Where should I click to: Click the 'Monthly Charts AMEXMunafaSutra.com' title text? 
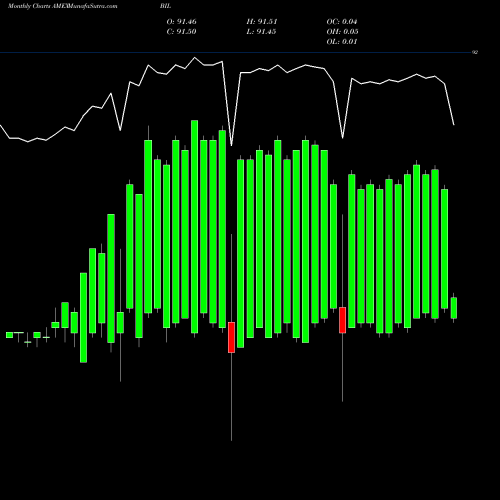(x=63, y=6)
